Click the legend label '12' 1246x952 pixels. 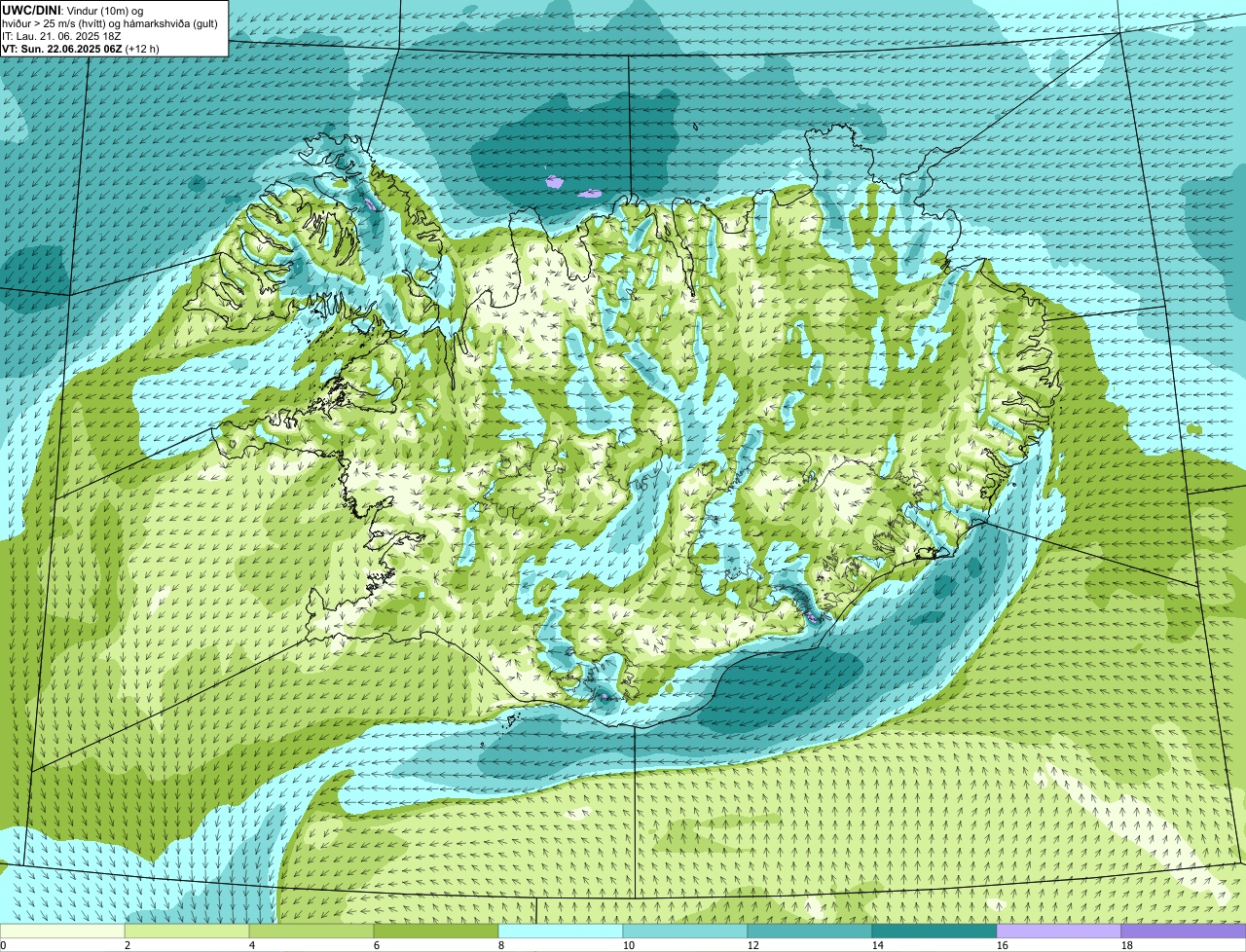[x=753, y=945]
